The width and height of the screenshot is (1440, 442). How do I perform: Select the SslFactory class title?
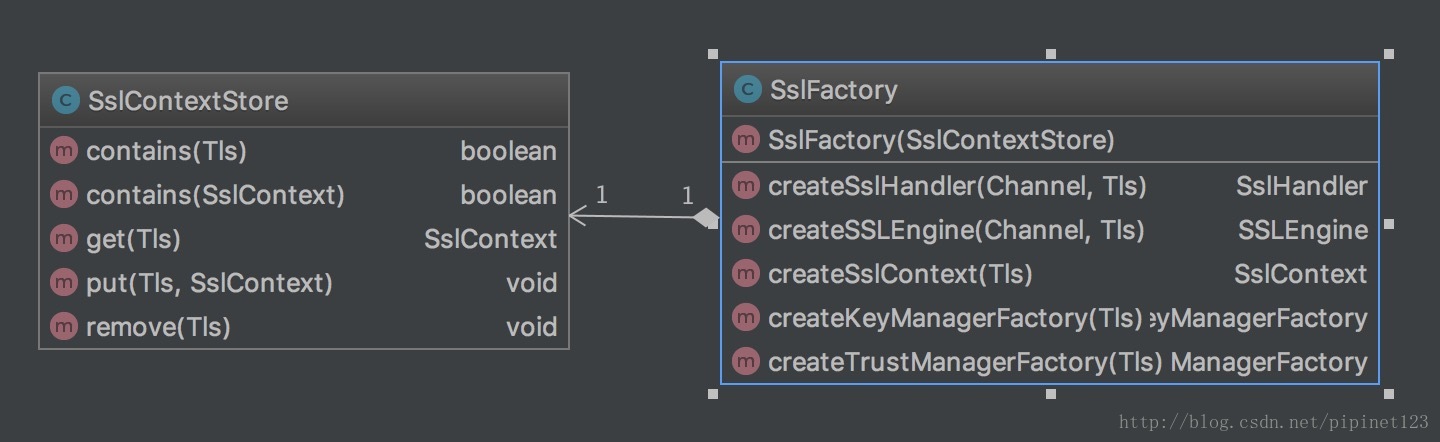pyautogui.click(x=833, y=90)
